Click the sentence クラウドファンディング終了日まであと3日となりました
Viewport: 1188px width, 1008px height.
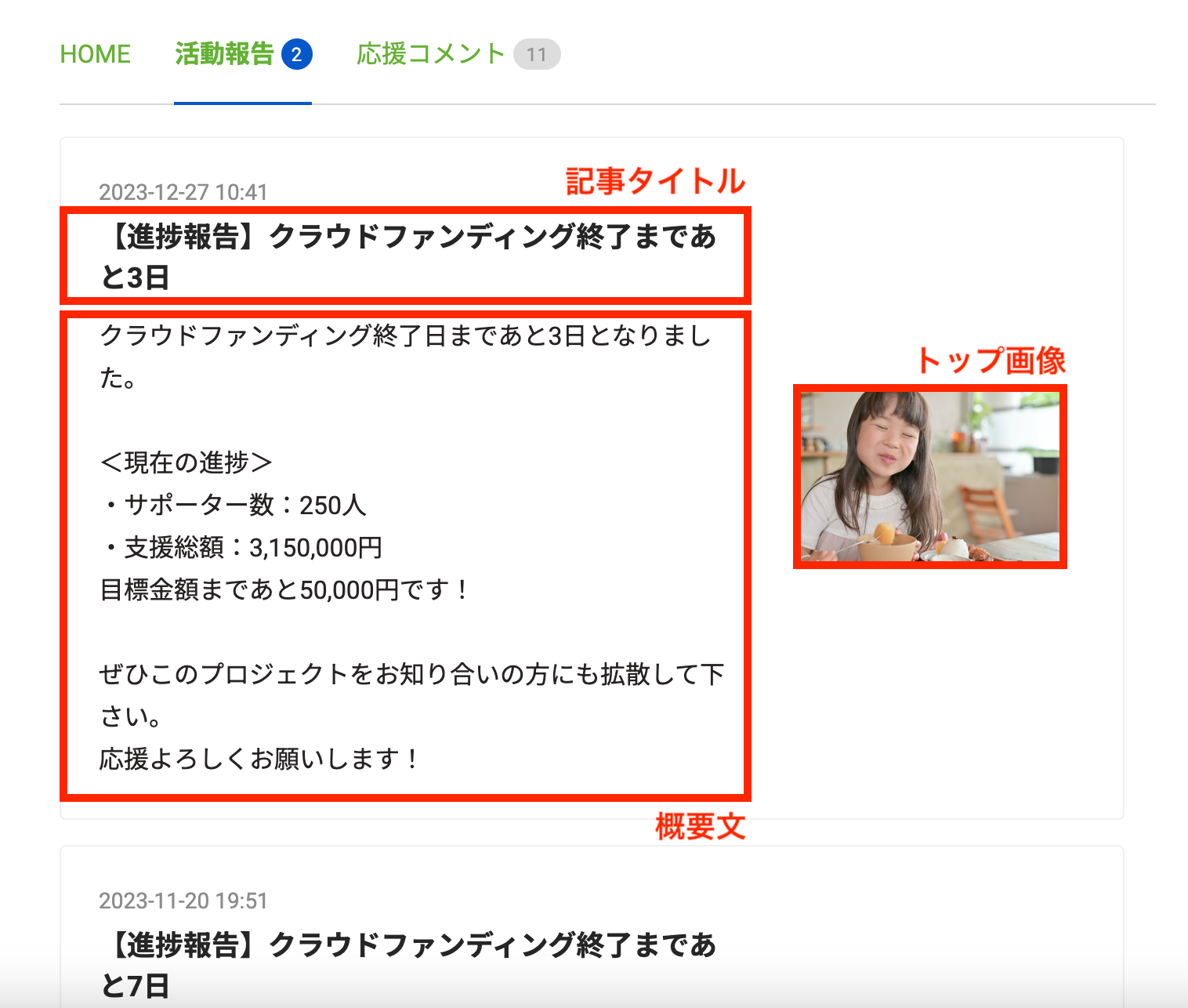(x=406, y=357)
